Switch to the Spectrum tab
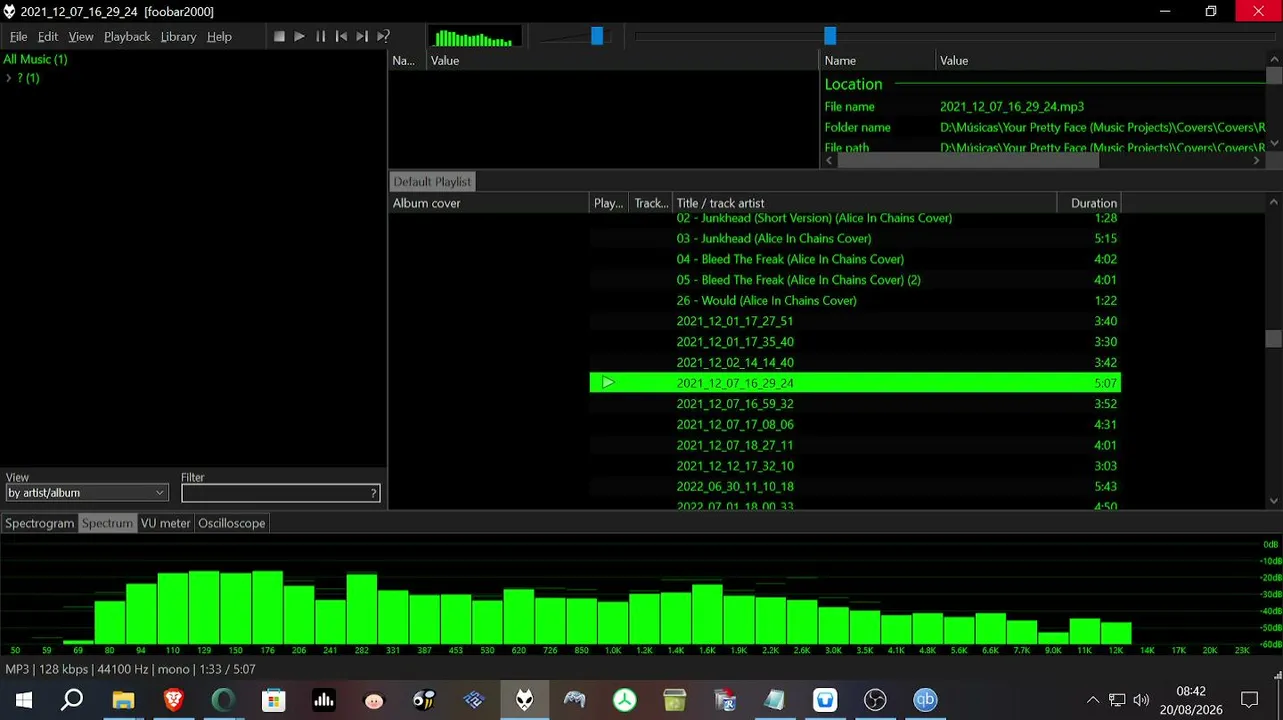 (107, 523)
